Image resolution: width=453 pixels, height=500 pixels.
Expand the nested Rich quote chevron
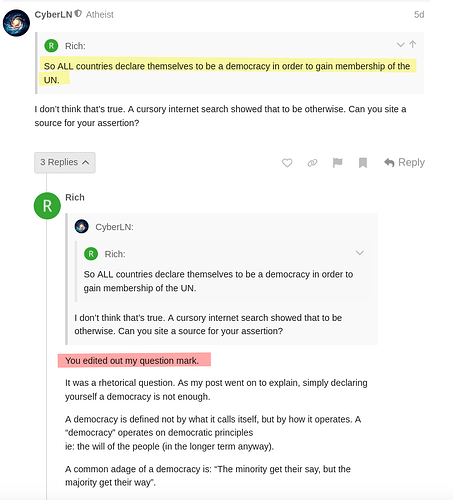coord(360,253)
